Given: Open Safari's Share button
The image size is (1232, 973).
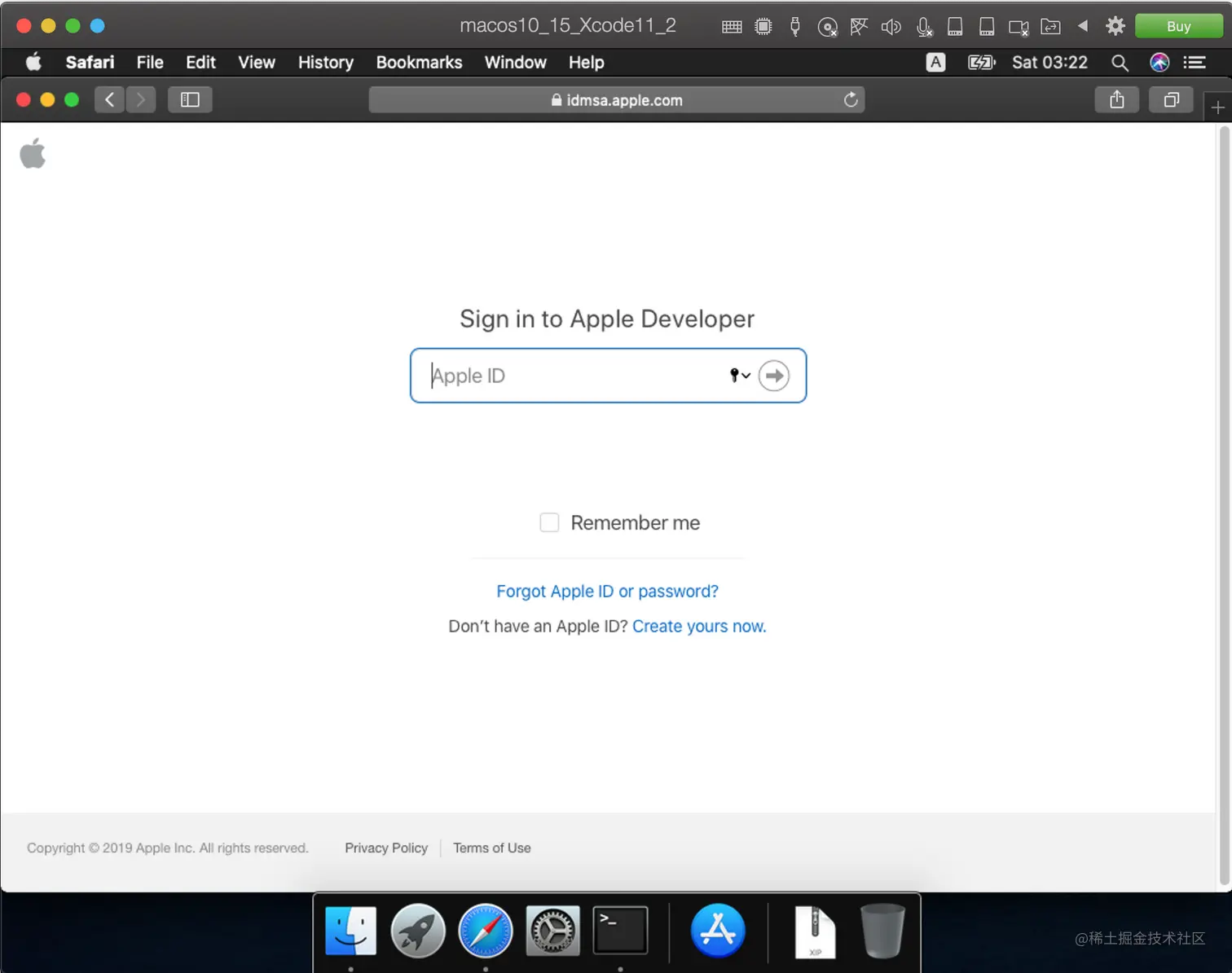Looking at the screenshot, I should tap(1117, 99).
